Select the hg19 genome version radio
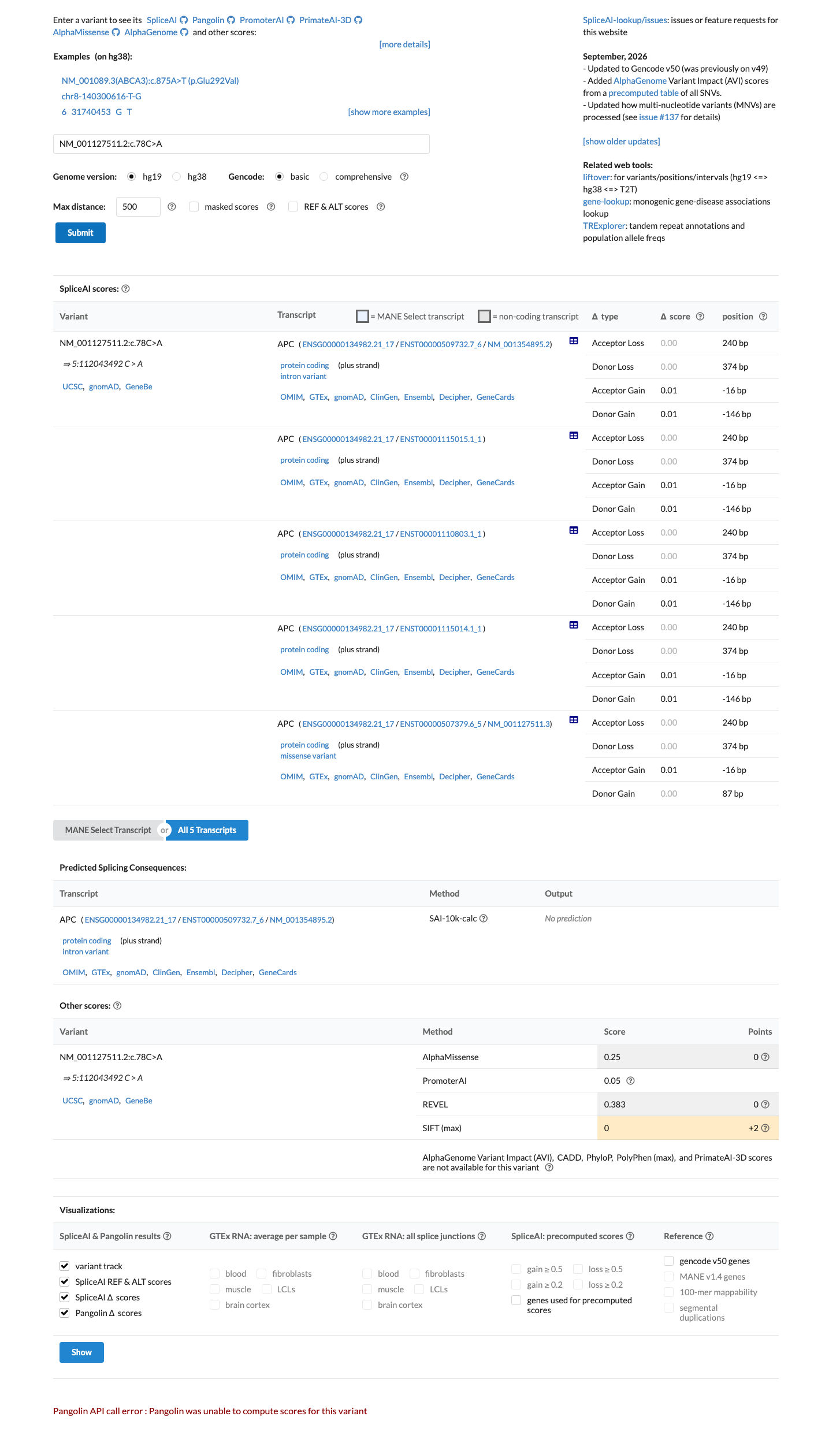Screen dimensions: 840x1431 coord(132,177)
